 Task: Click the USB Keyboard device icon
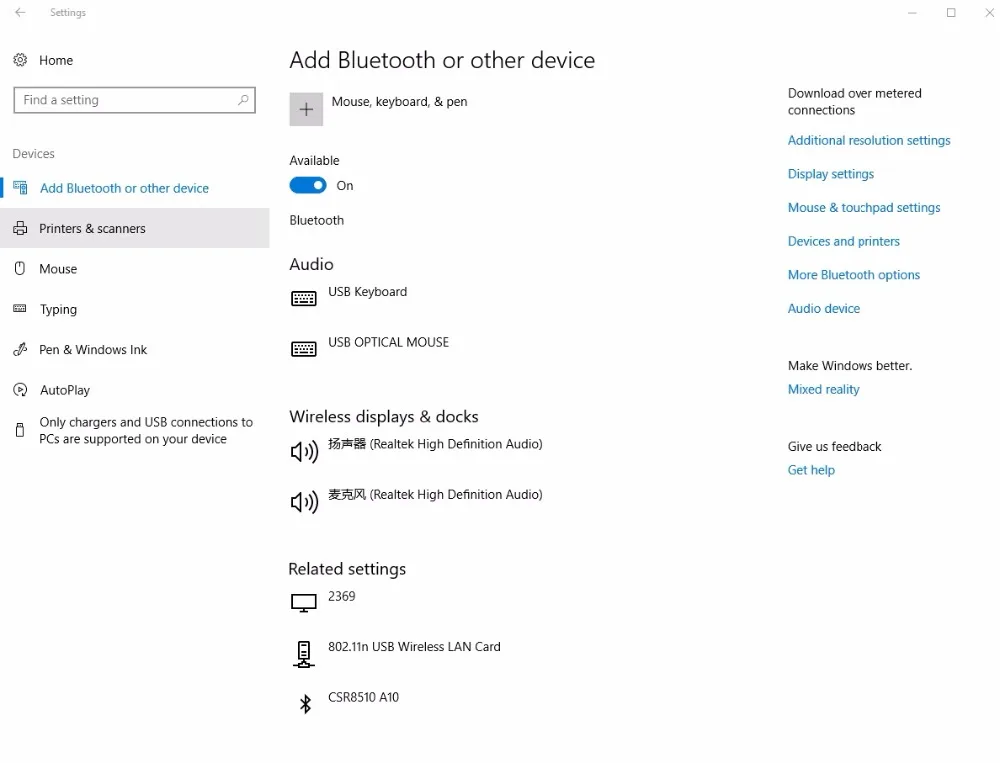tap(303, 299)
